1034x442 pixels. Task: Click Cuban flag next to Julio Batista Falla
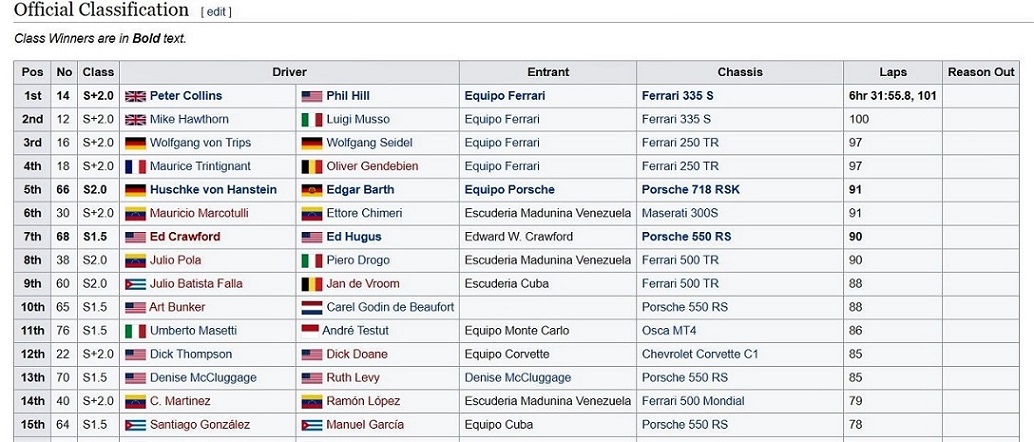135,284
